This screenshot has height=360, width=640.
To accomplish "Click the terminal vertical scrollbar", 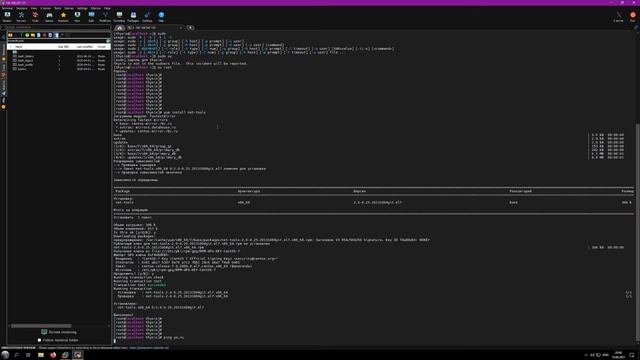I will (638, 233).
